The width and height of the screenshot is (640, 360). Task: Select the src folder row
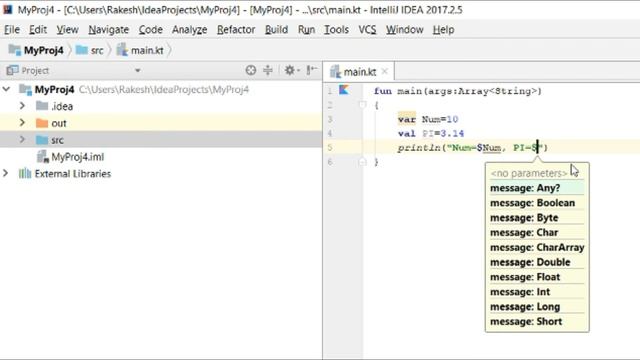[x=161, y=140]
